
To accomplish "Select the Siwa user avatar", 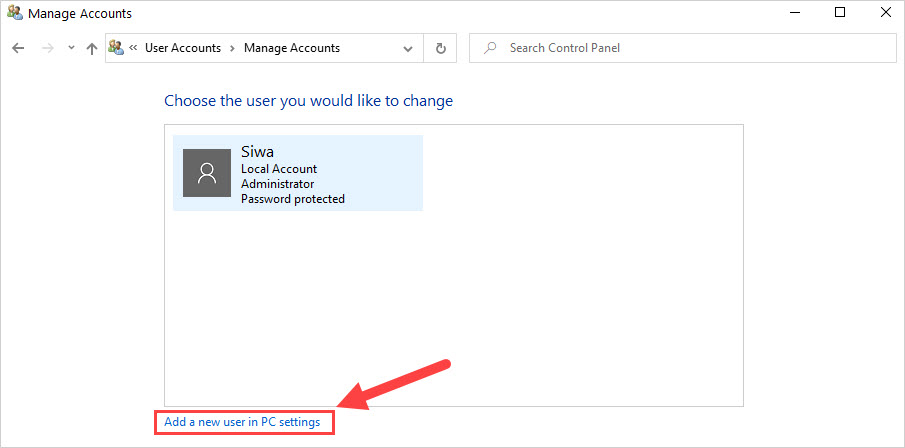I will coord(207,173).
